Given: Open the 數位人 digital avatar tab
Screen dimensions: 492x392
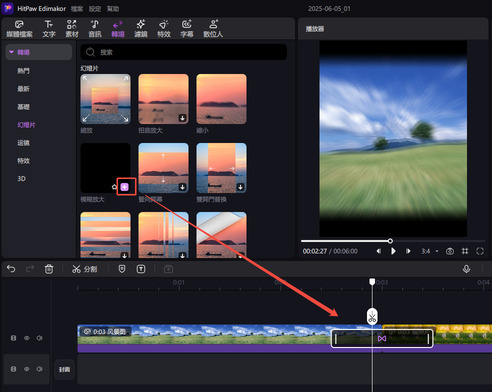Looking at the screenshot, I should point(213,29).
